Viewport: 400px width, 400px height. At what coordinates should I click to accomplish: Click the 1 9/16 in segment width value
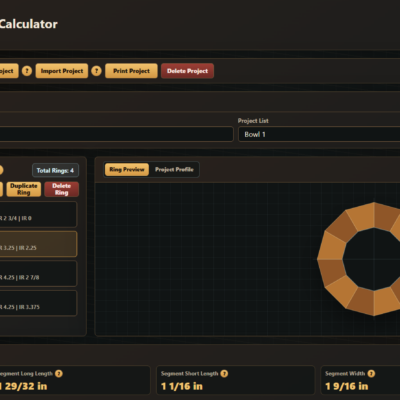[x=347, y=386]
